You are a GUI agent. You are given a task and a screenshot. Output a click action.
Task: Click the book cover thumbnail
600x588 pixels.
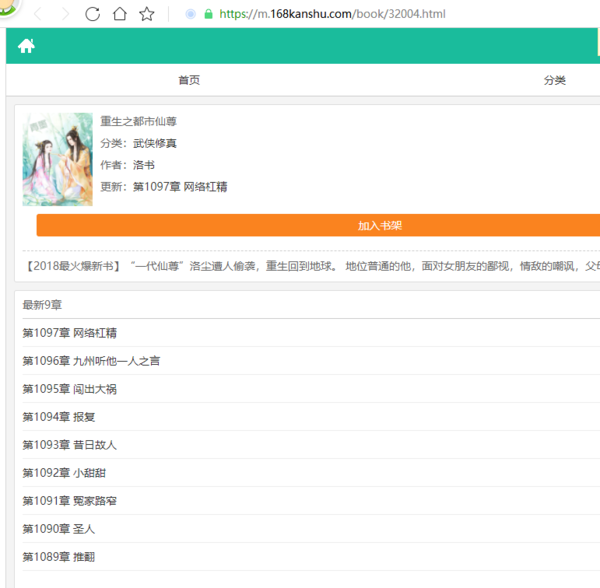point(57,159)
